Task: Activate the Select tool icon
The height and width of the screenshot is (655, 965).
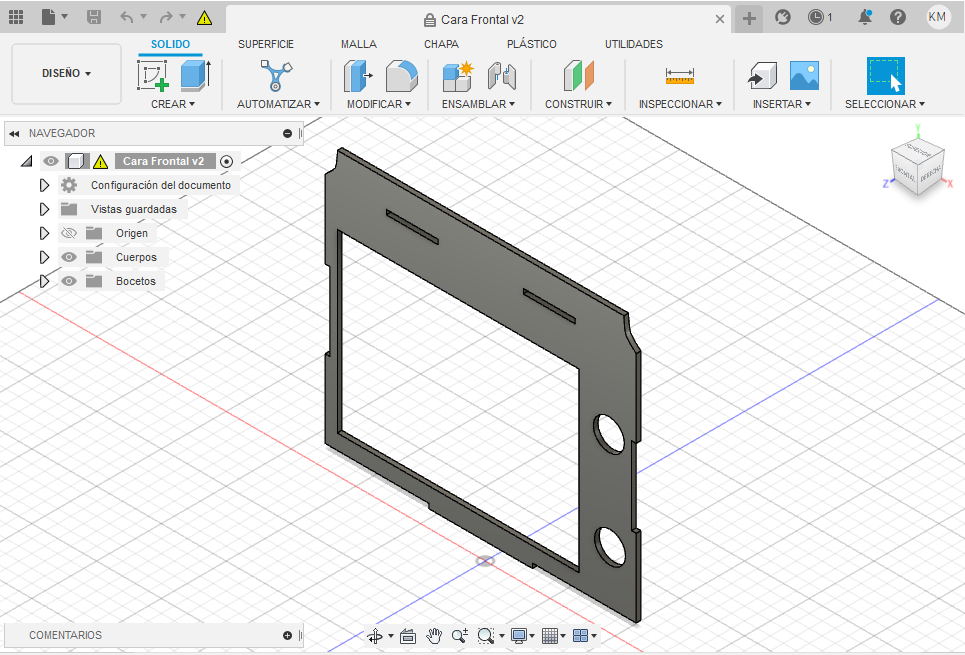Action: (x=886, y=76)
